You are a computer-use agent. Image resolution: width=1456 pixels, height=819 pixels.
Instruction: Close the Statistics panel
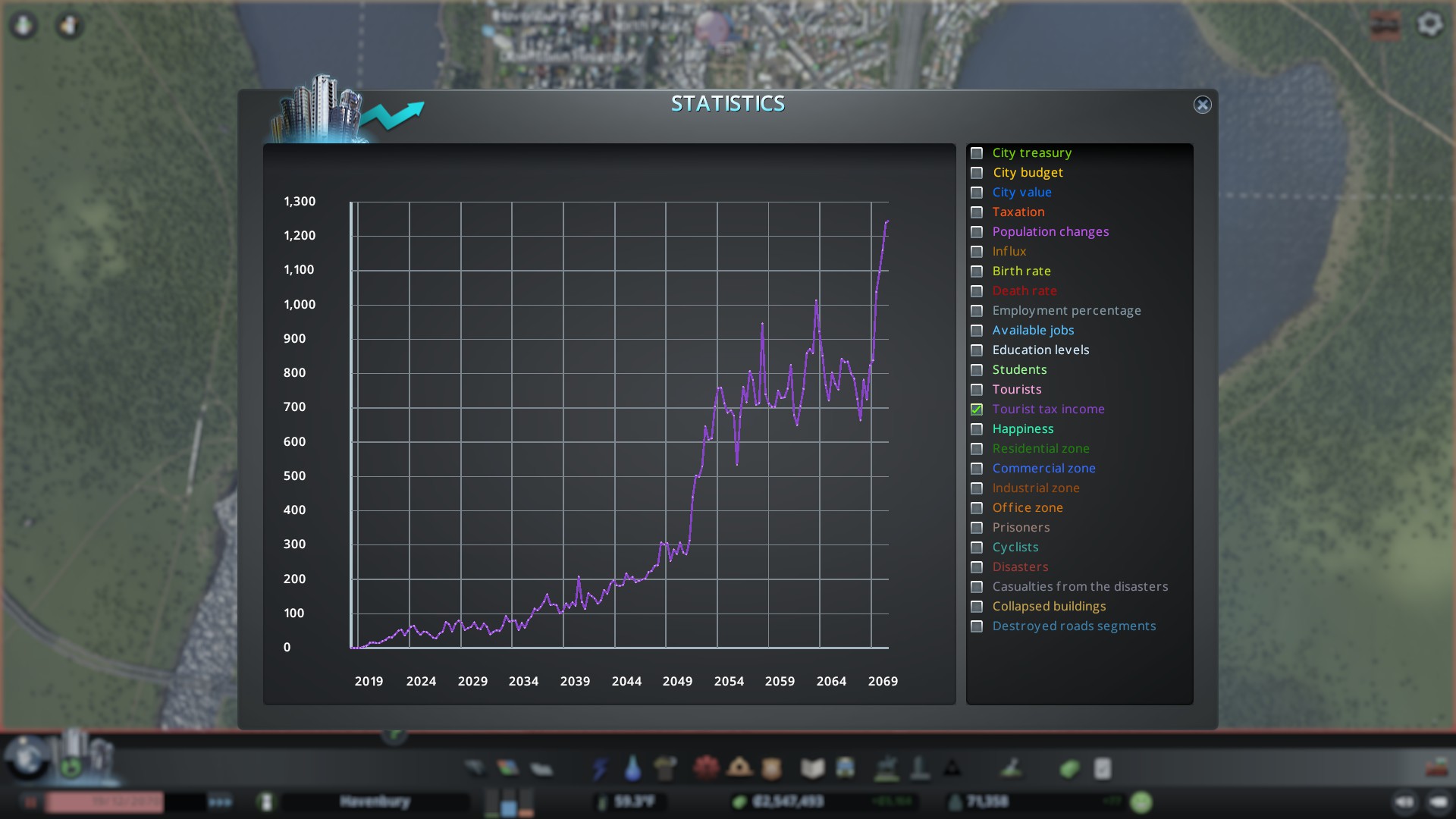(1202, 105)
